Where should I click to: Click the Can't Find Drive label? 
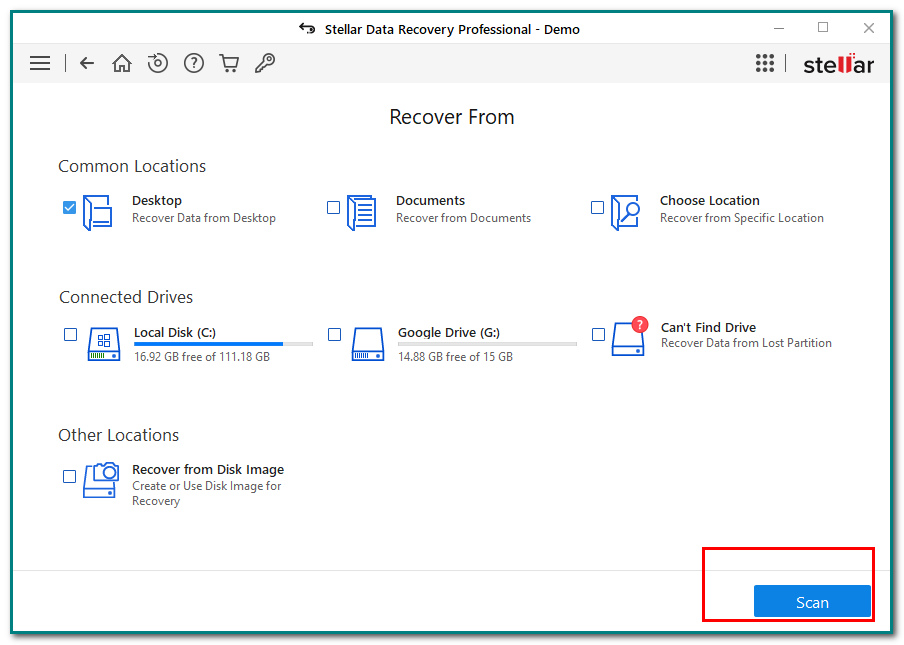click(709, 327)
